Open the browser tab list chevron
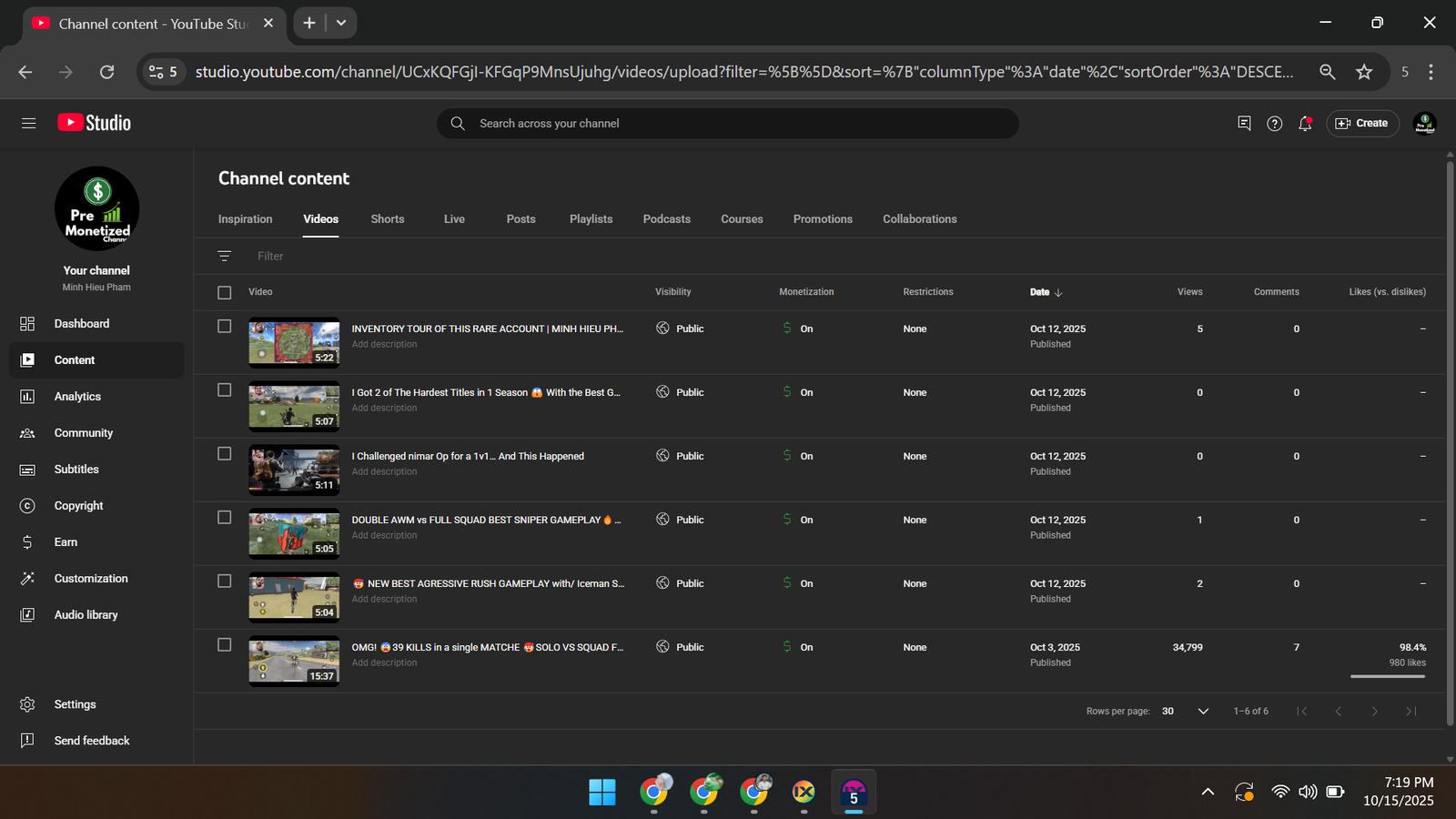Screen dimensions: 1456x819 pyautogui.click(x=341, y=23)
